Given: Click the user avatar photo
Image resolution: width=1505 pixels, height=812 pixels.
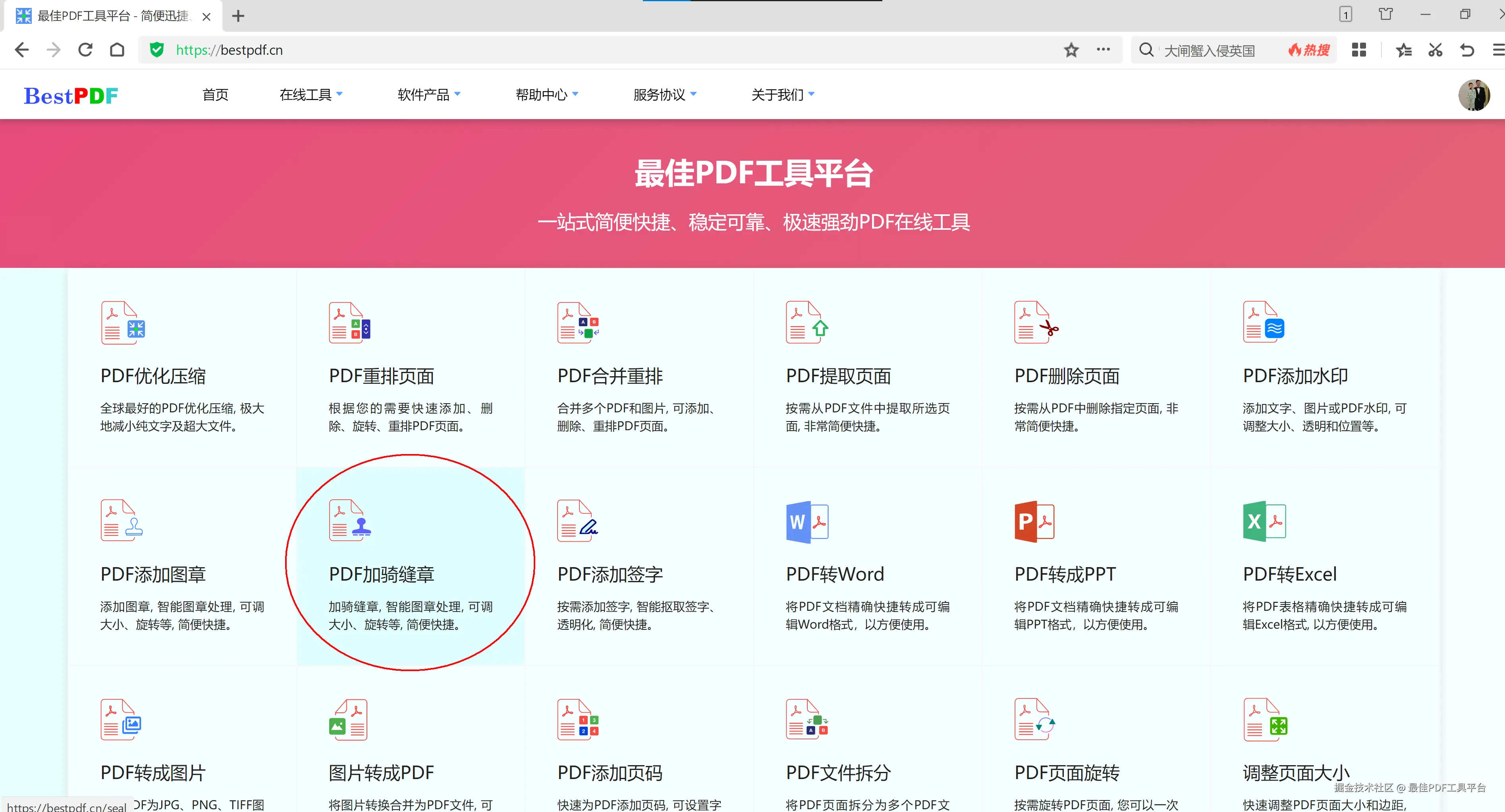Looking at the screenshot, I should coord(1474,95).
